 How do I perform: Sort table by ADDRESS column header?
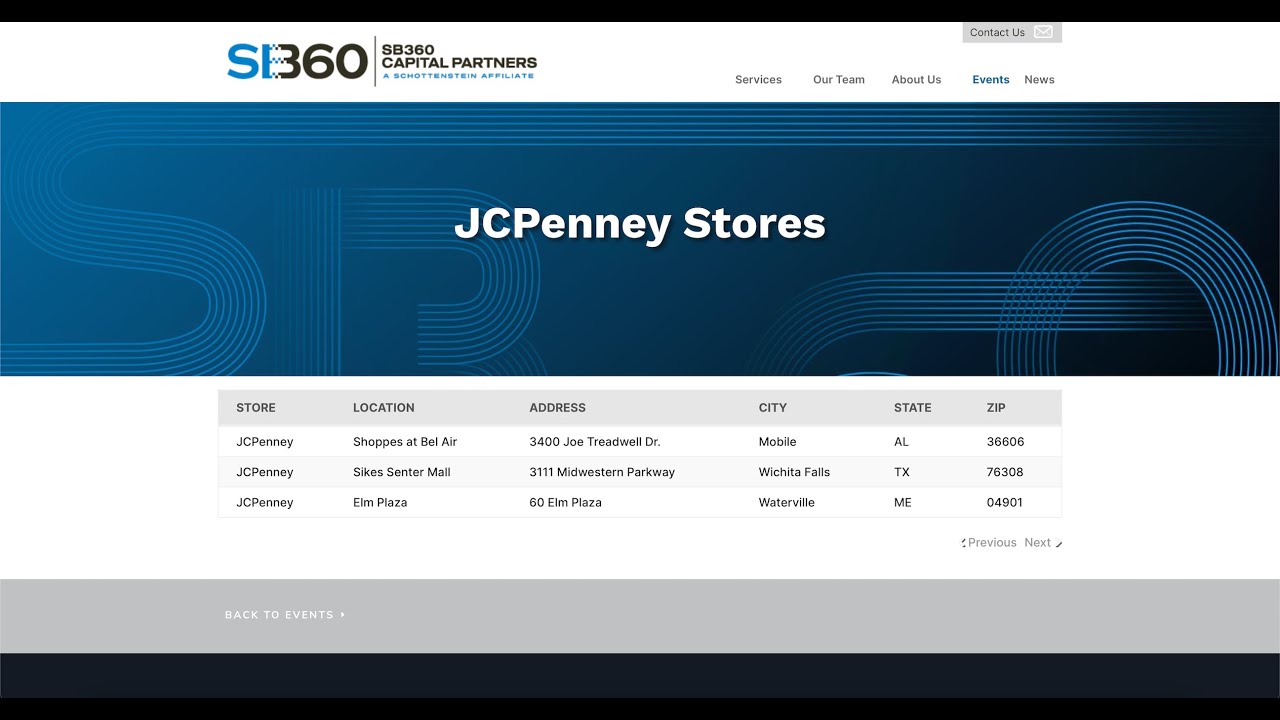(x=557, y=407)
